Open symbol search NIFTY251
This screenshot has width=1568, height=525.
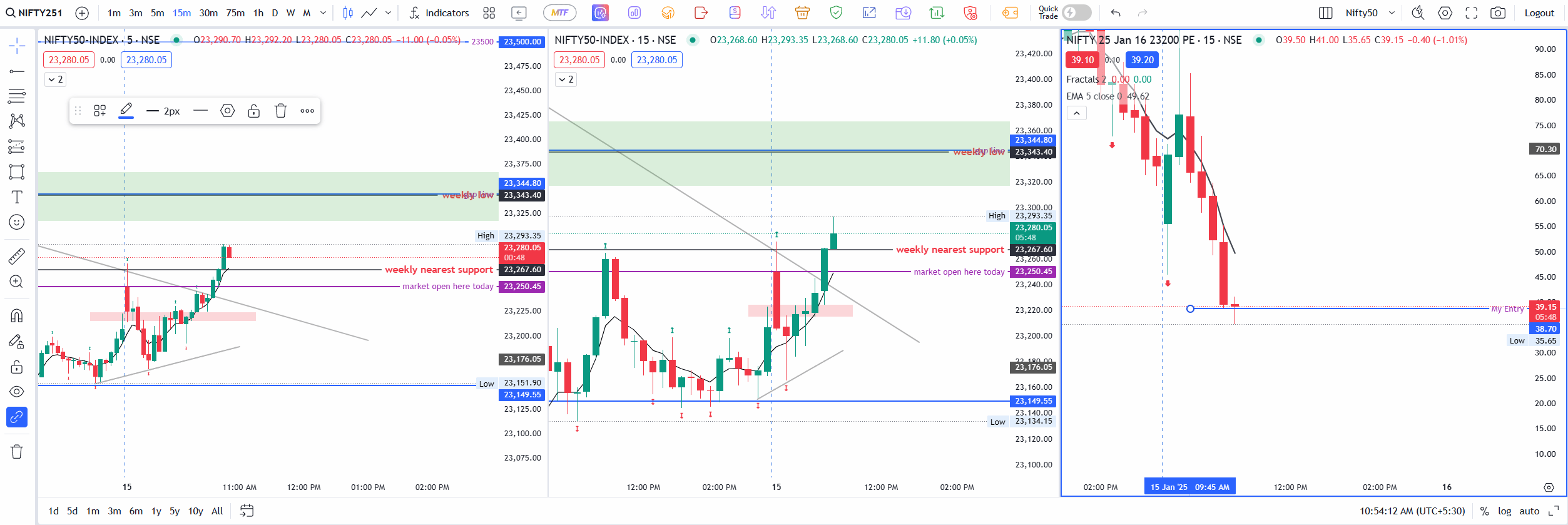[34, 13]
